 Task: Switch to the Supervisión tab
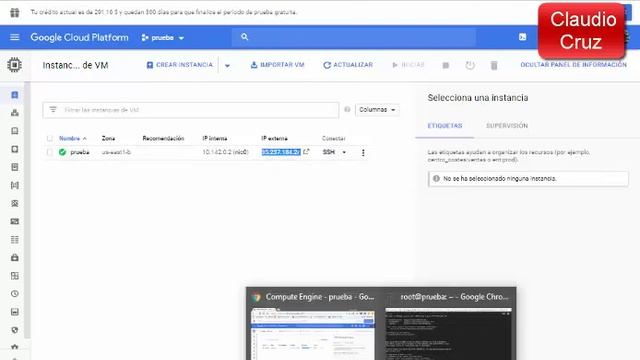click(507, 126)
